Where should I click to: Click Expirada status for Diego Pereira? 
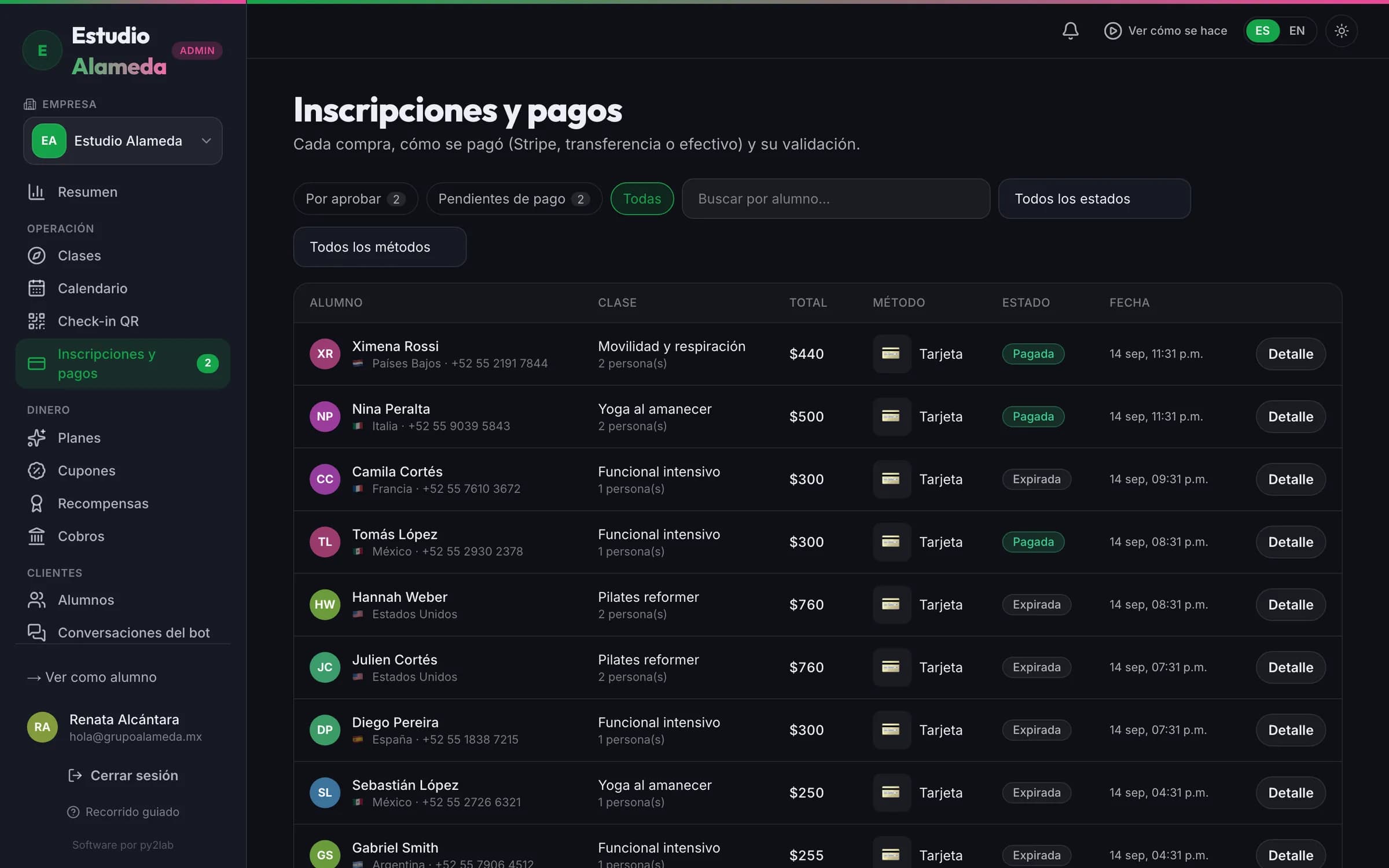[x=1037, y=730]
